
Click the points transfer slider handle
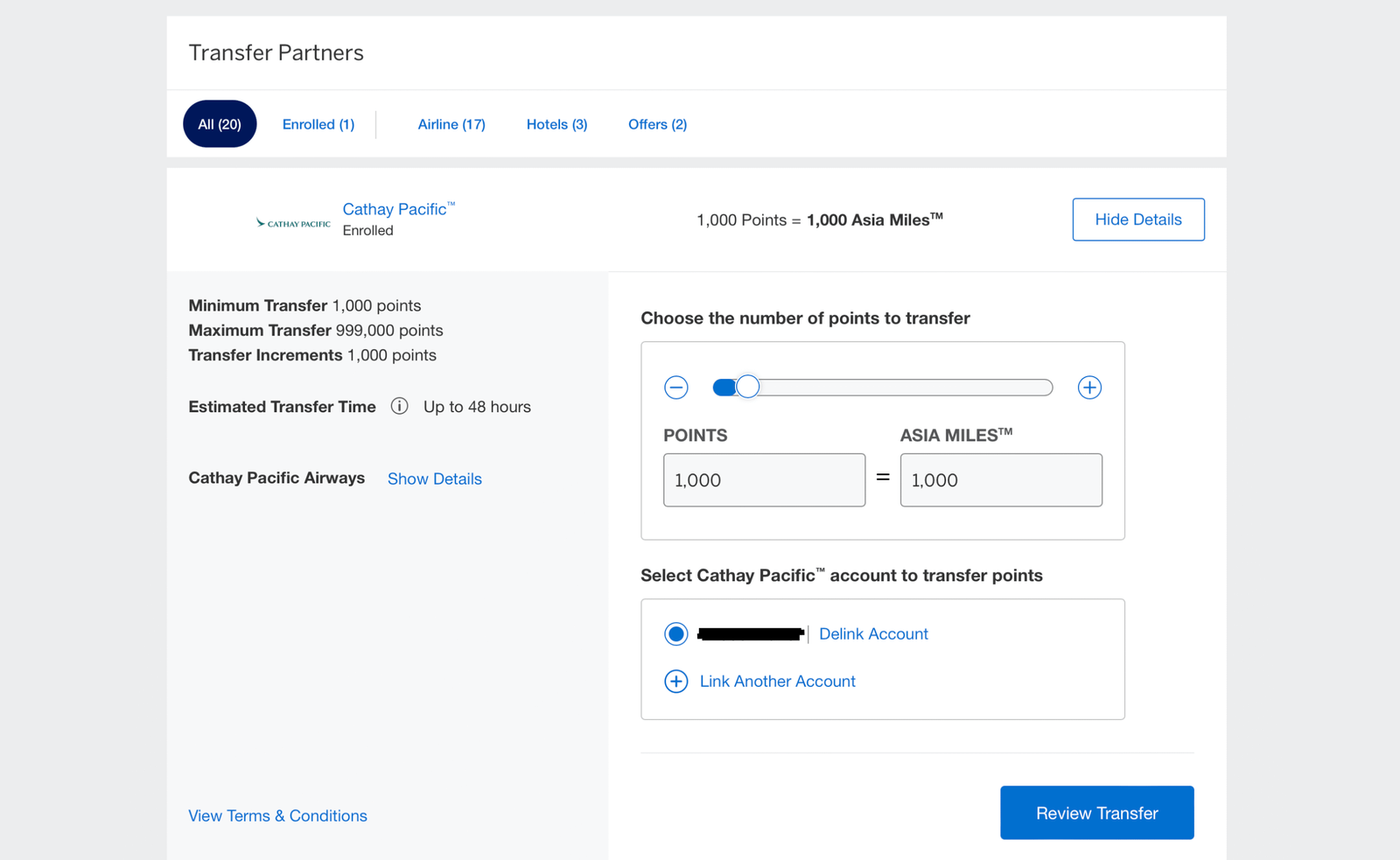coord(747,387)
